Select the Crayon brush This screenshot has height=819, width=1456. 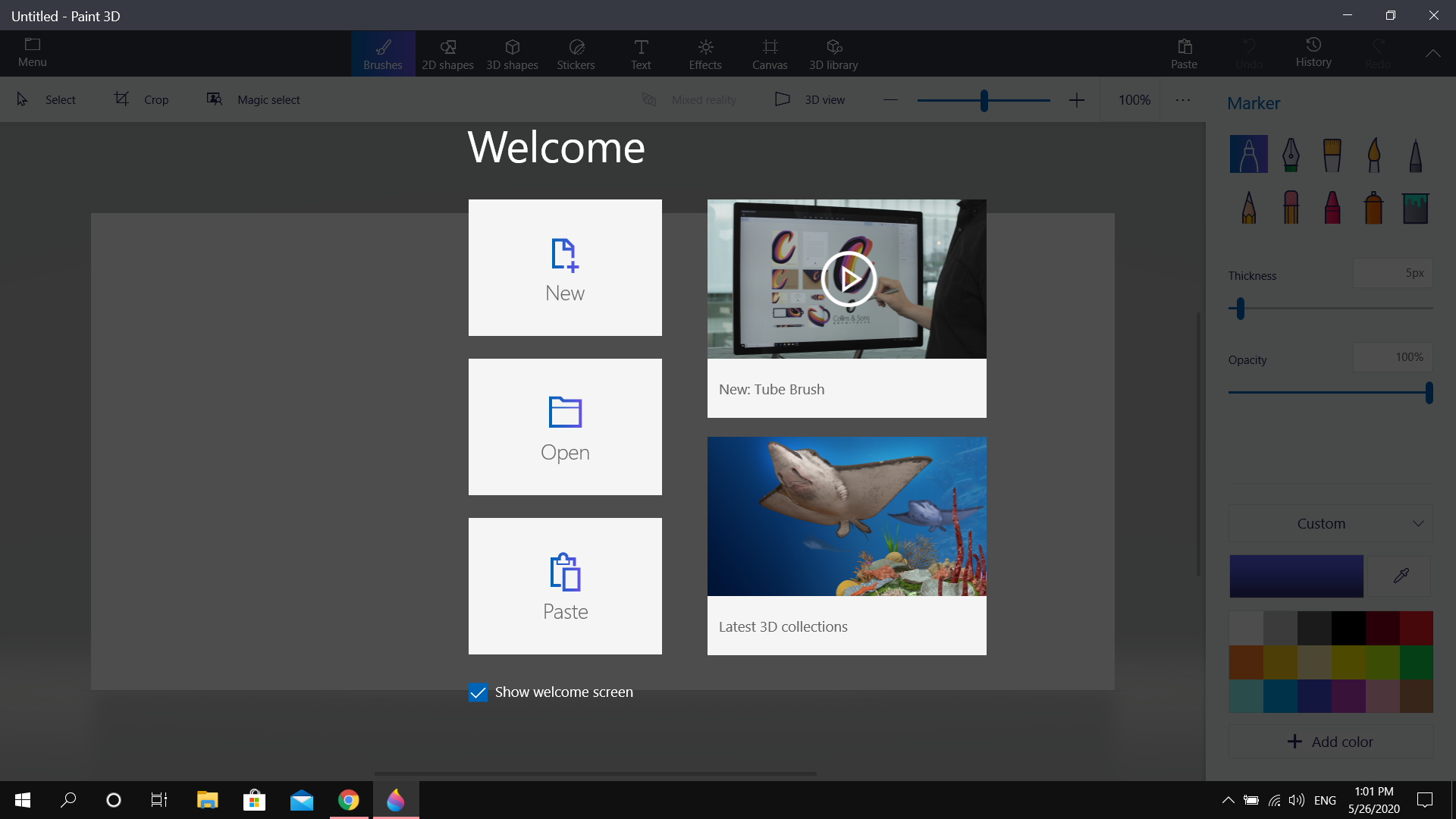(1332, 206)
